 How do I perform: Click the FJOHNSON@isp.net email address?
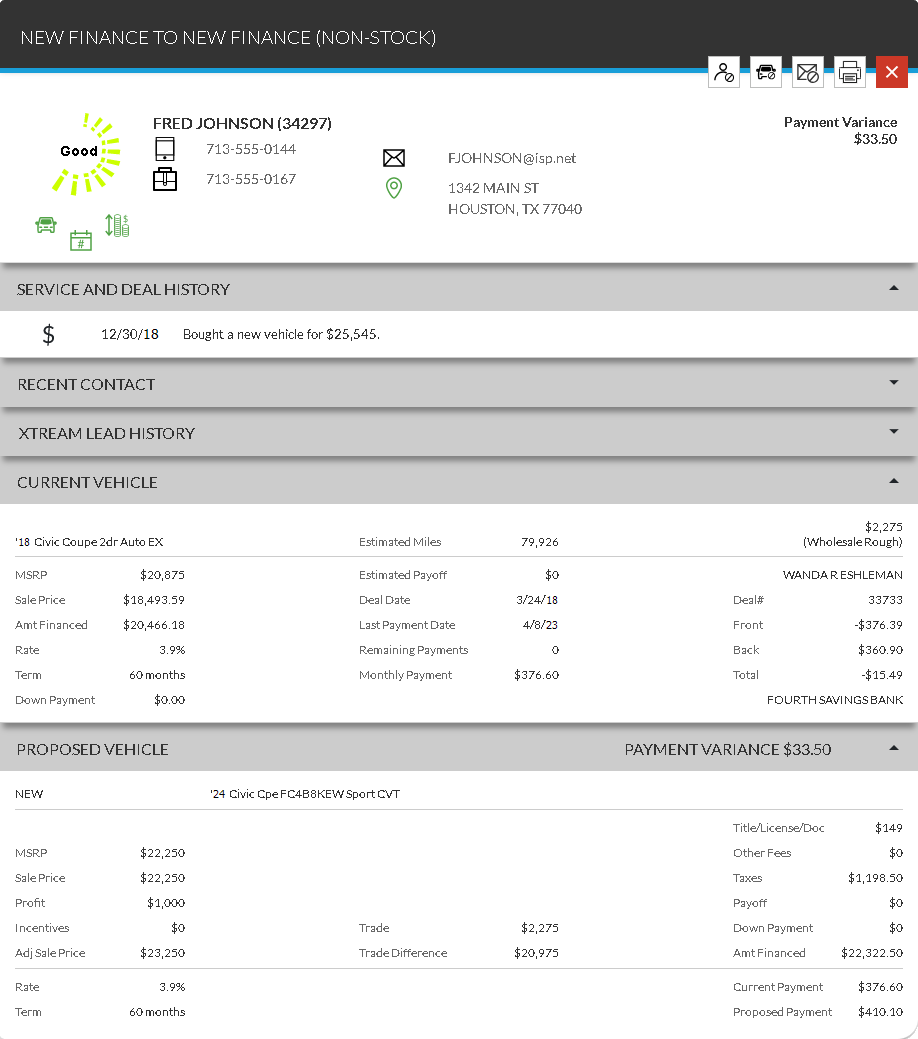click(x=512, y=158)
